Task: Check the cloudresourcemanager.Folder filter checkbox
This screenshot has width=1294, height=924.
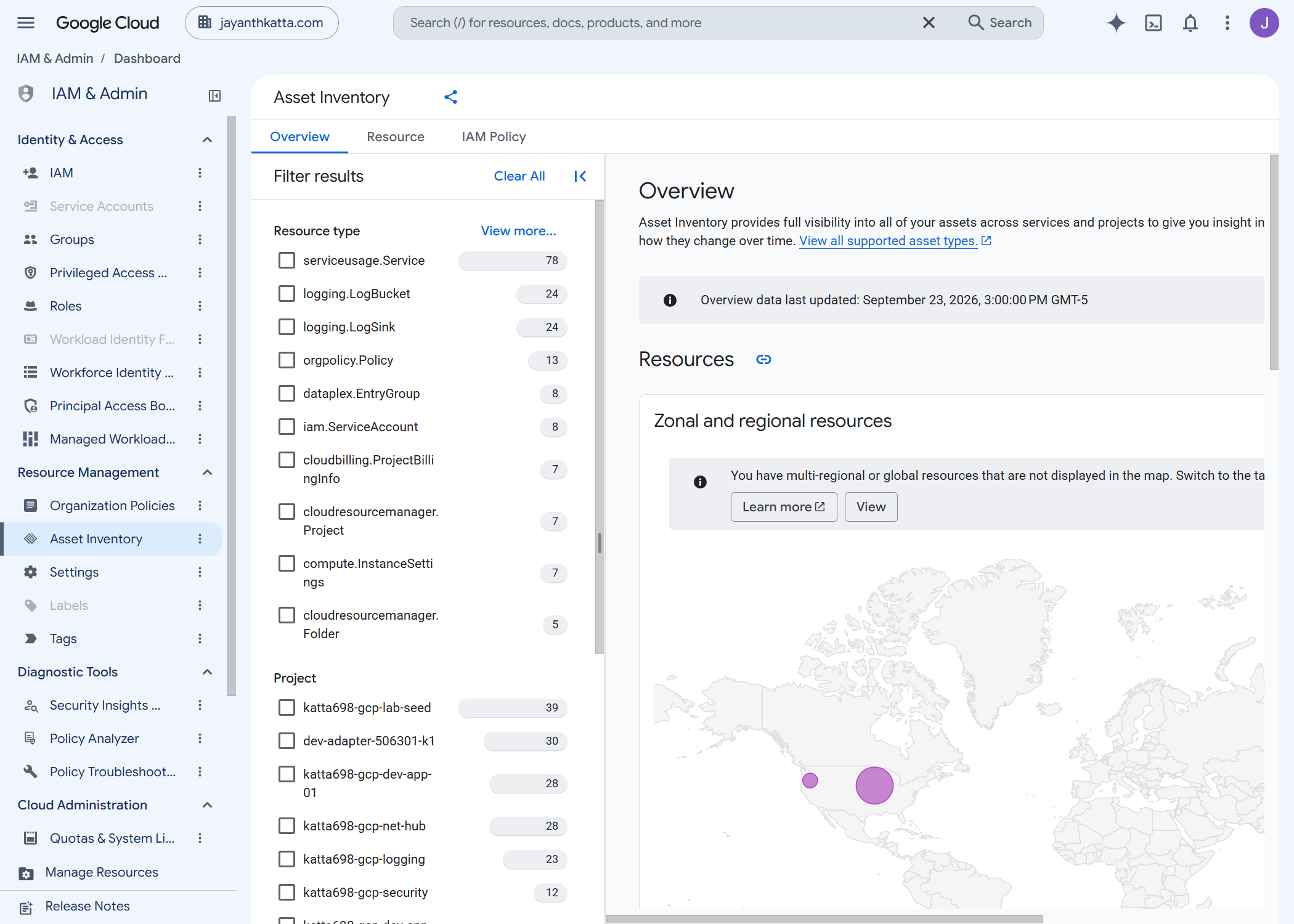Action: click(287, 615)
